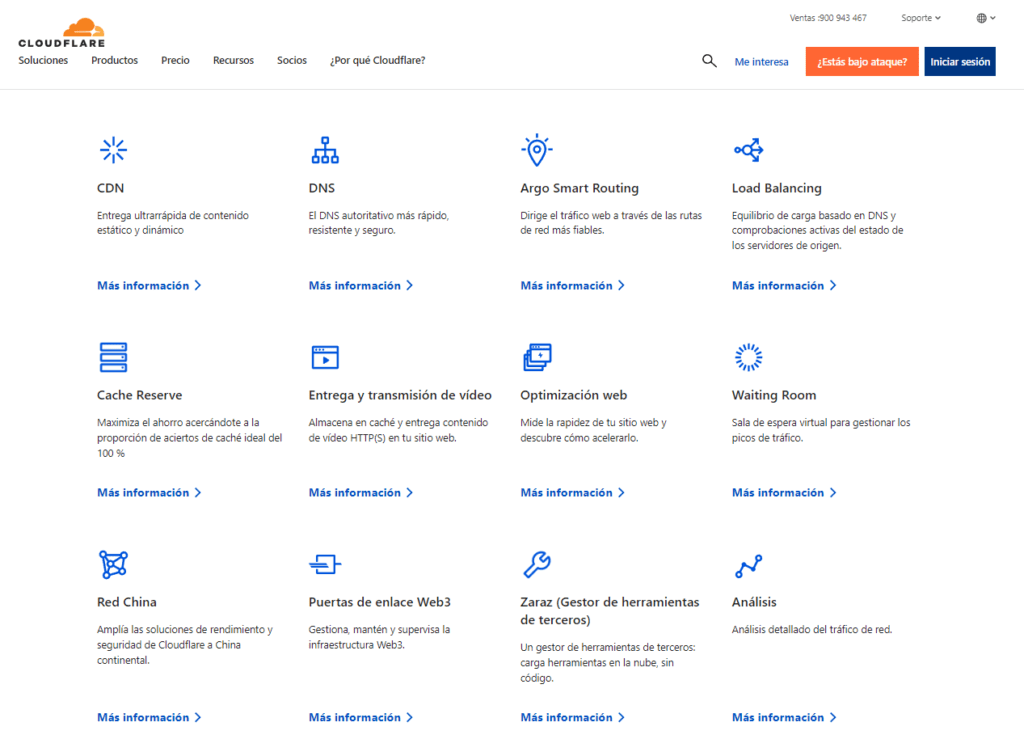Click the Análisis detallado del tráfico description
The height and width of the screenshot is (735, 1024).
click(x=812, y=630)
